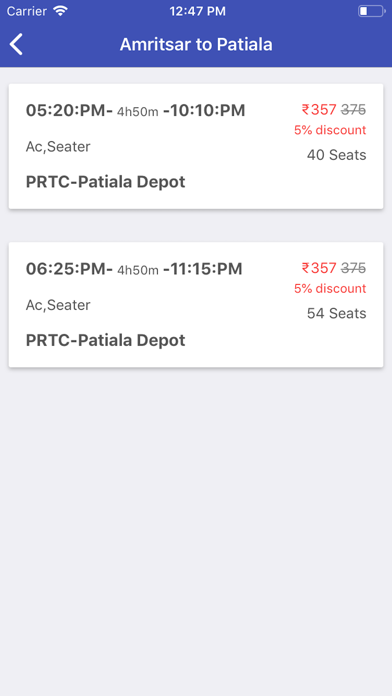Screen dimensions: 392x696
Task: Tap Ac,Seater on the first card
Action: (x=58, y=147)
